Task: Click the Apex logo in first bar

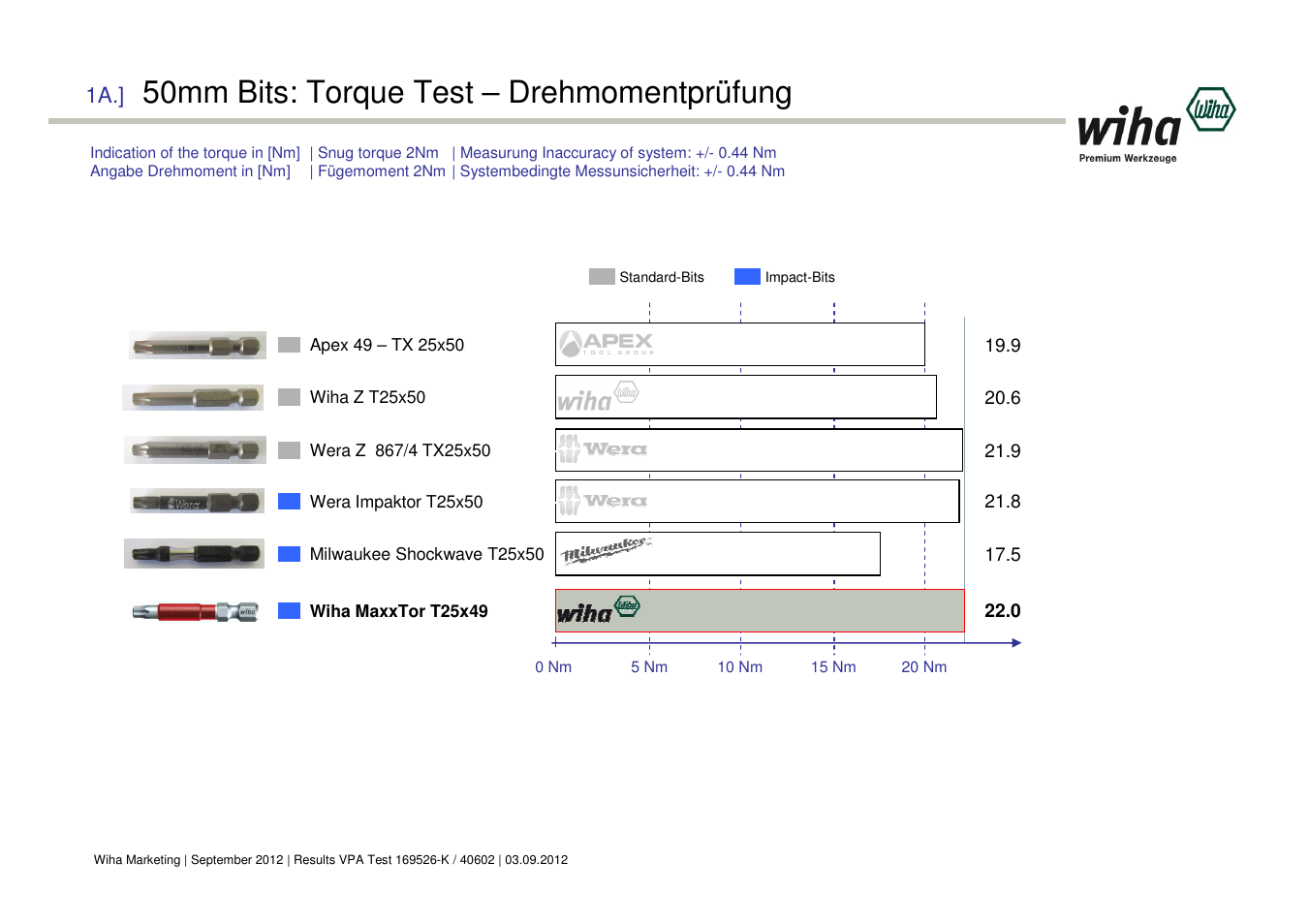Action: (x=607, y=344)
